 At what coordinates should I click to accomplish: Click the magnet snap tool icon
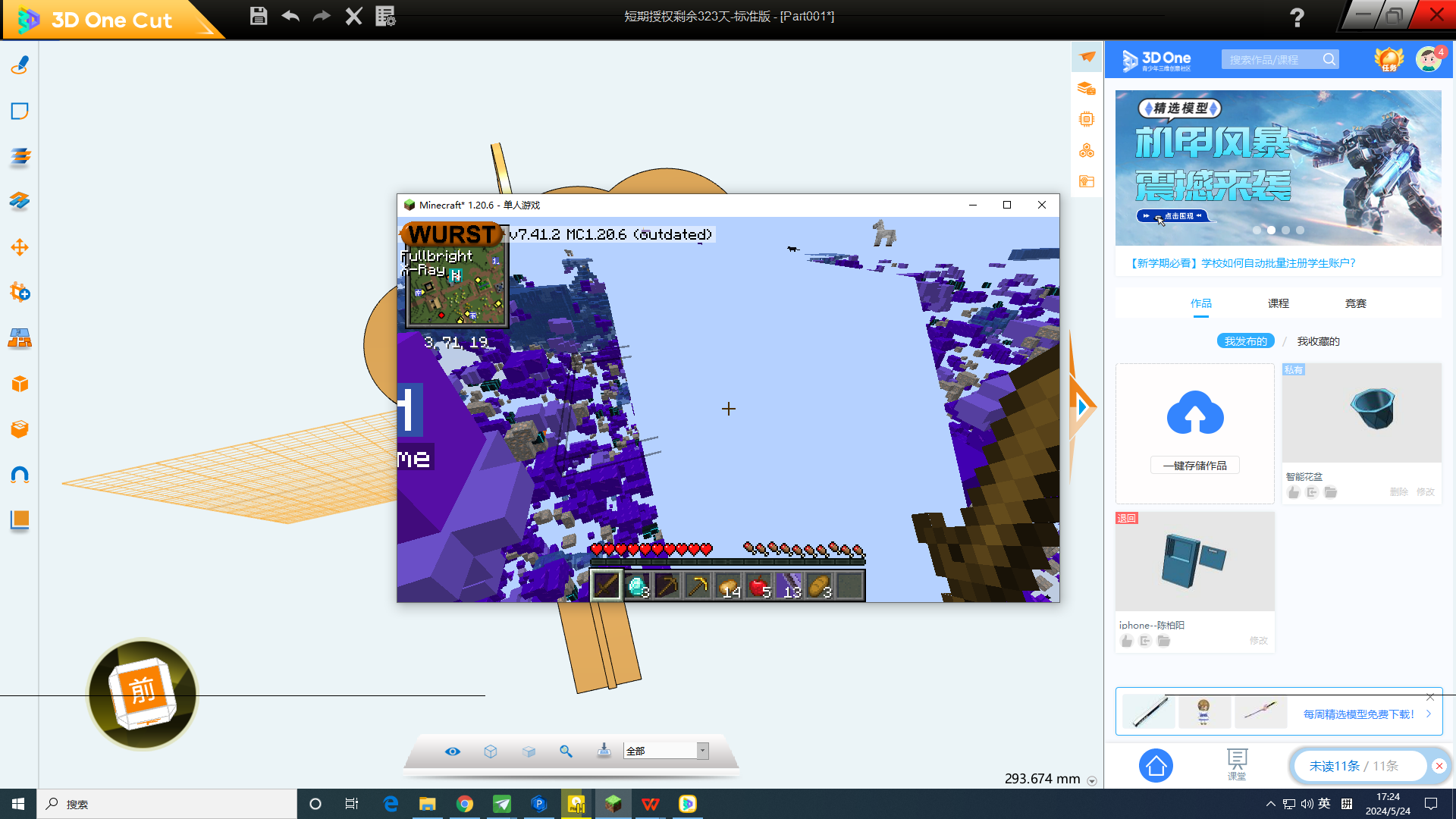20,475
